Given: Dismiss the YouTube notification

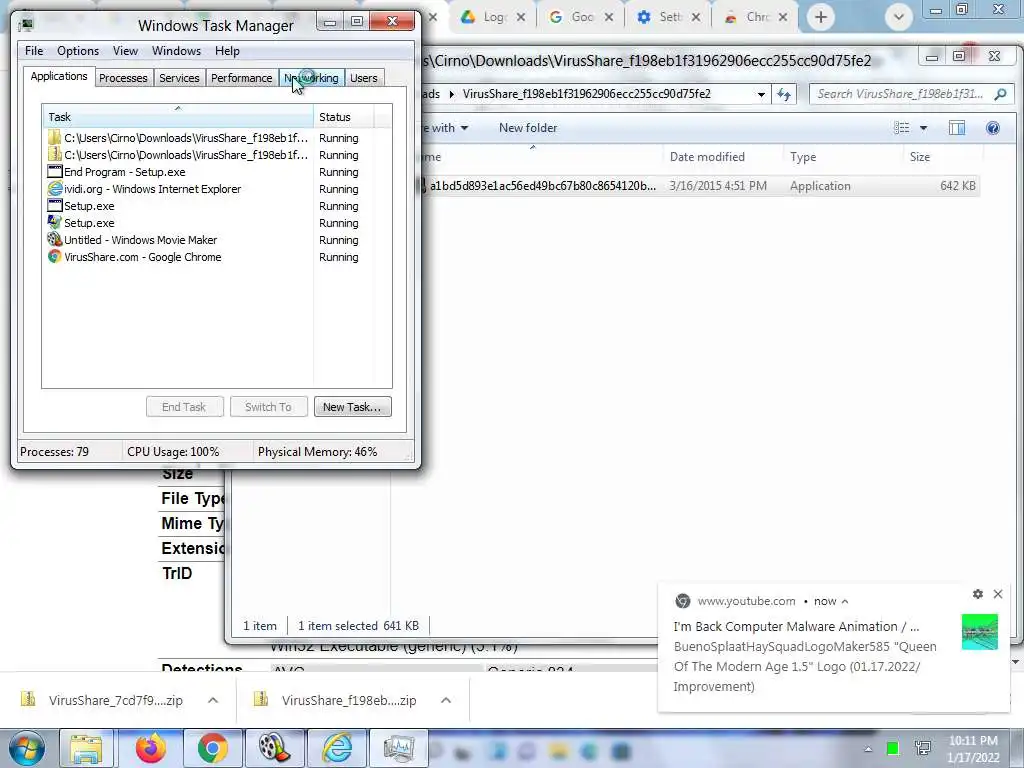Looking at the screenshot, I should [x=998, y=594].
